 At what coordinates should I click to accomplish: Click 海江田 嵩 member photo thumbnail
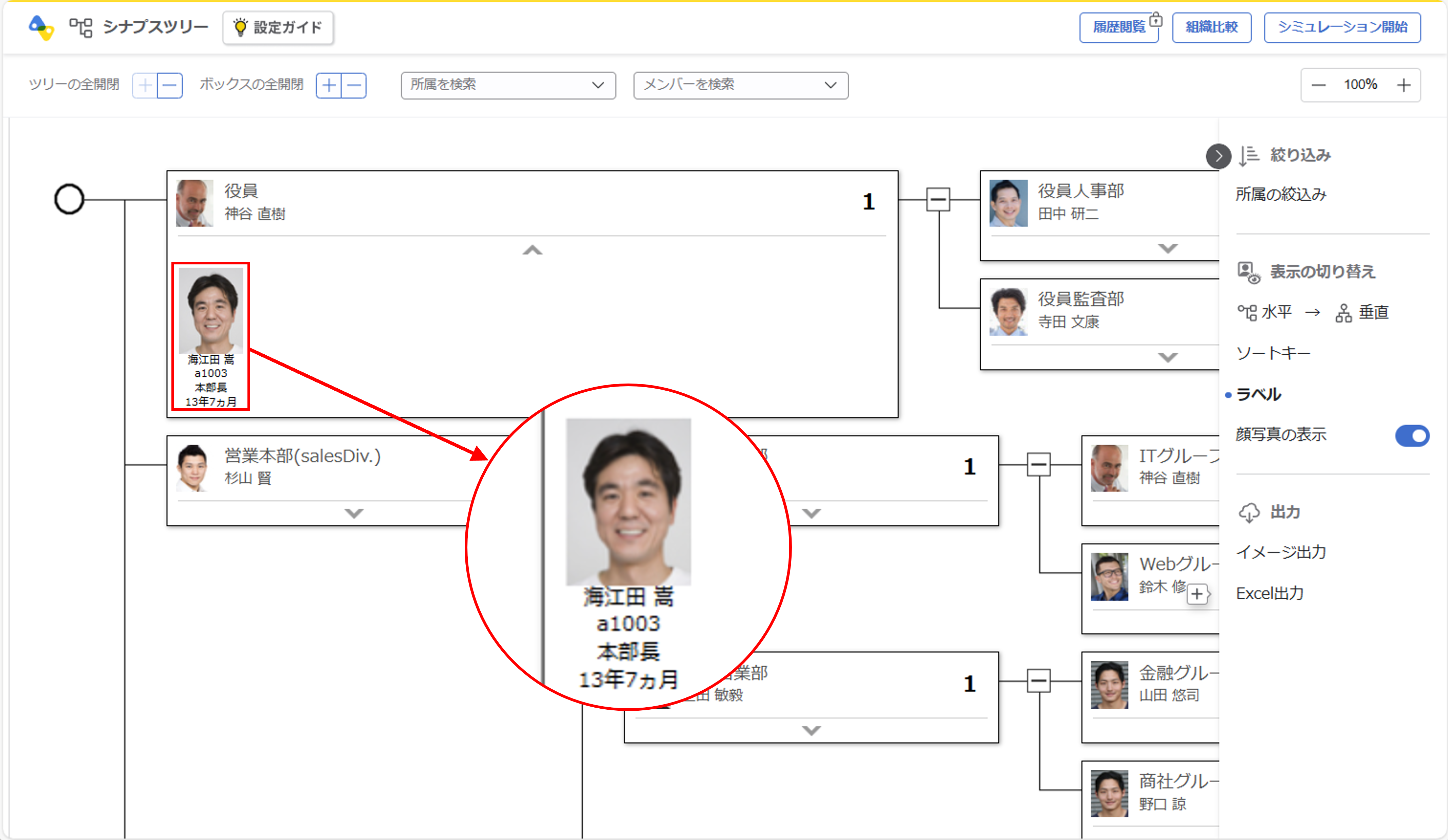[x=211, y=311]
